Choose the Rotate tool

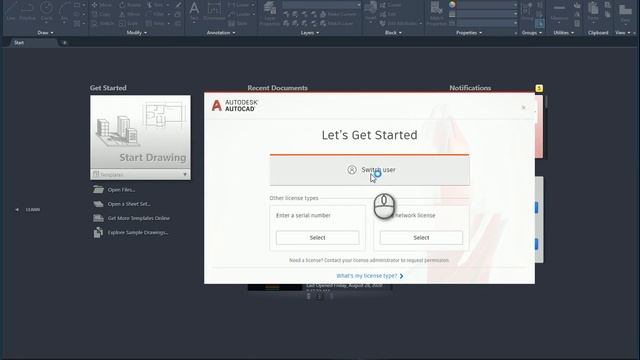click(x=130, y=5)
